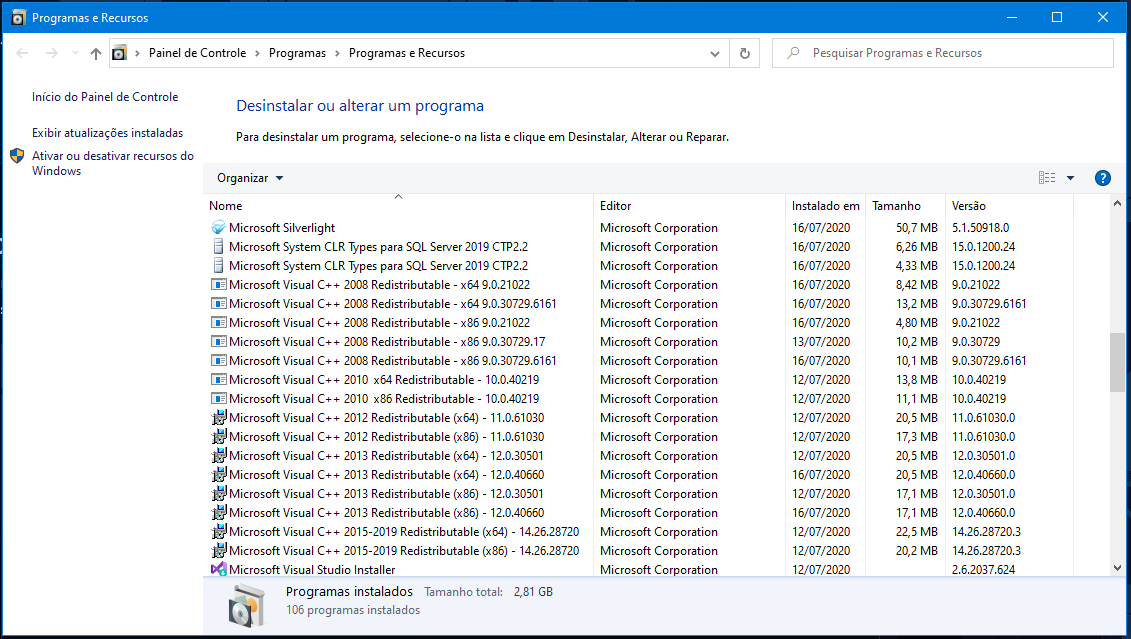Image resolution: width=1131 pixels, height=639 pixels.
Task: Click the scrollbar down arrow
Action: click(x=1117, y=568)
